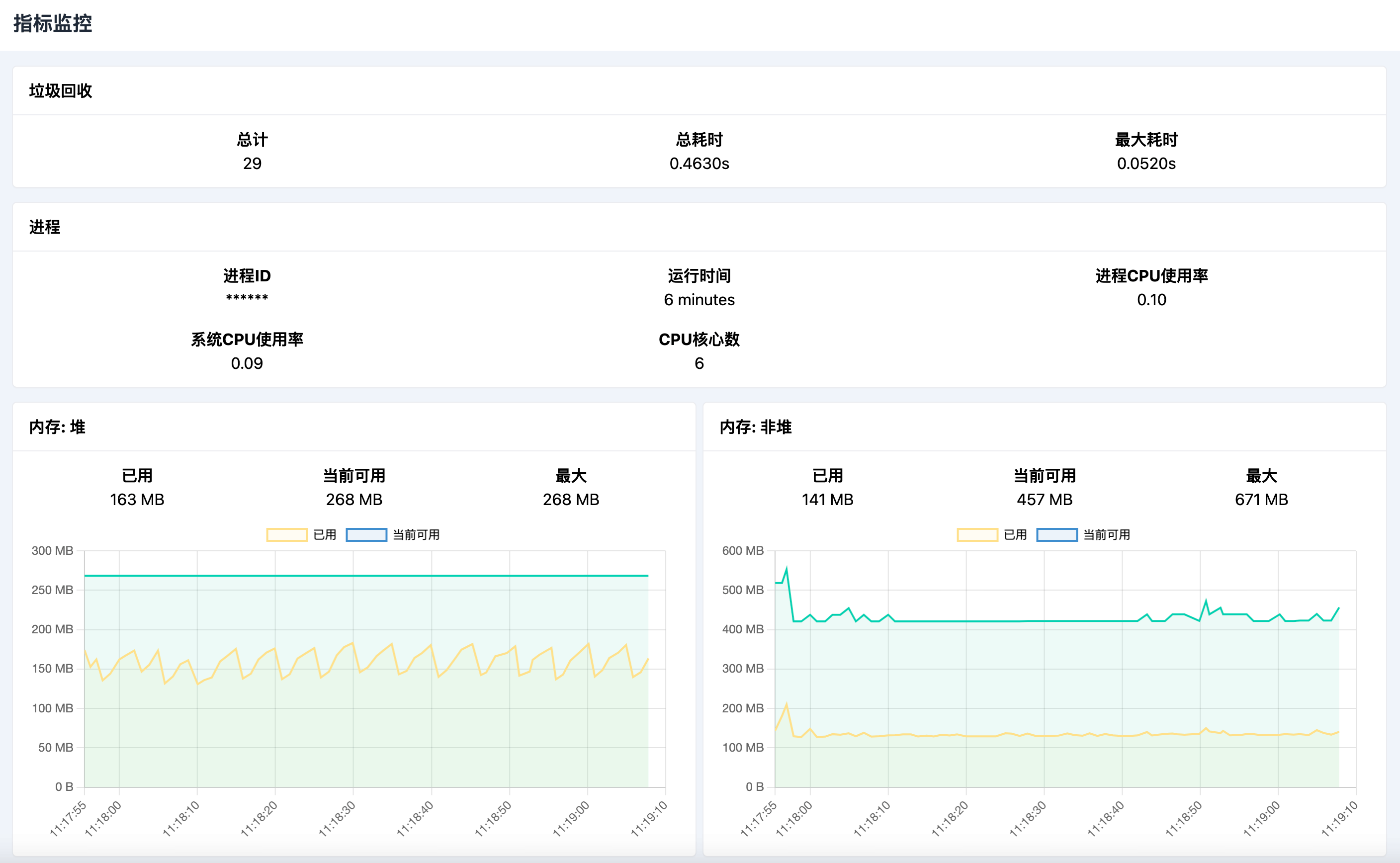The height and width of the screenshot is (863, 1400).
Task: Click the 进程 section header
Action: click(x=45, y=227)
